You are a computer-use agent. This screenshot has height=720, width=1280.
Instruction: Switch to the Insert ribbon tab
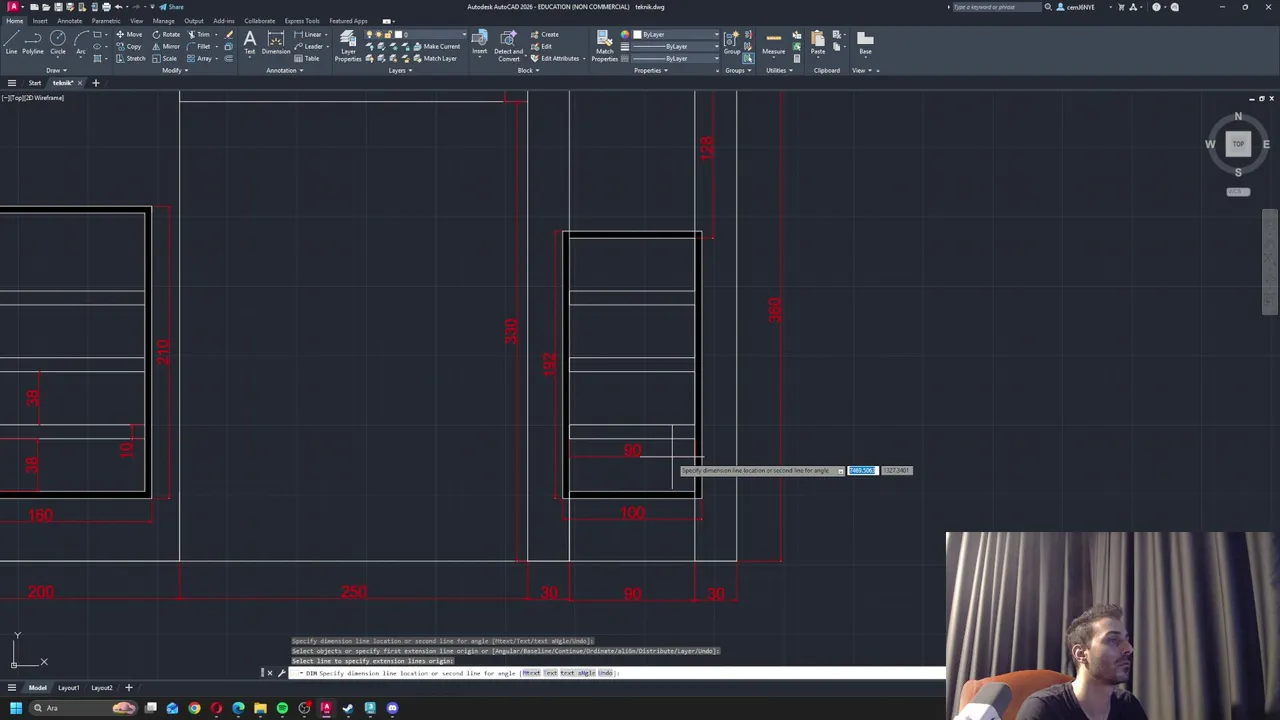point(40,20)
